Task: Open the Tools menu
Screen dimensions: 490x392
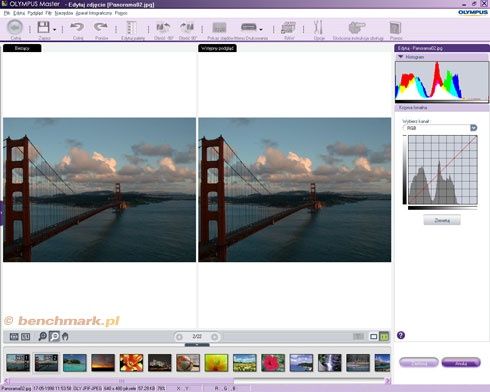Action: pos(64,13)
